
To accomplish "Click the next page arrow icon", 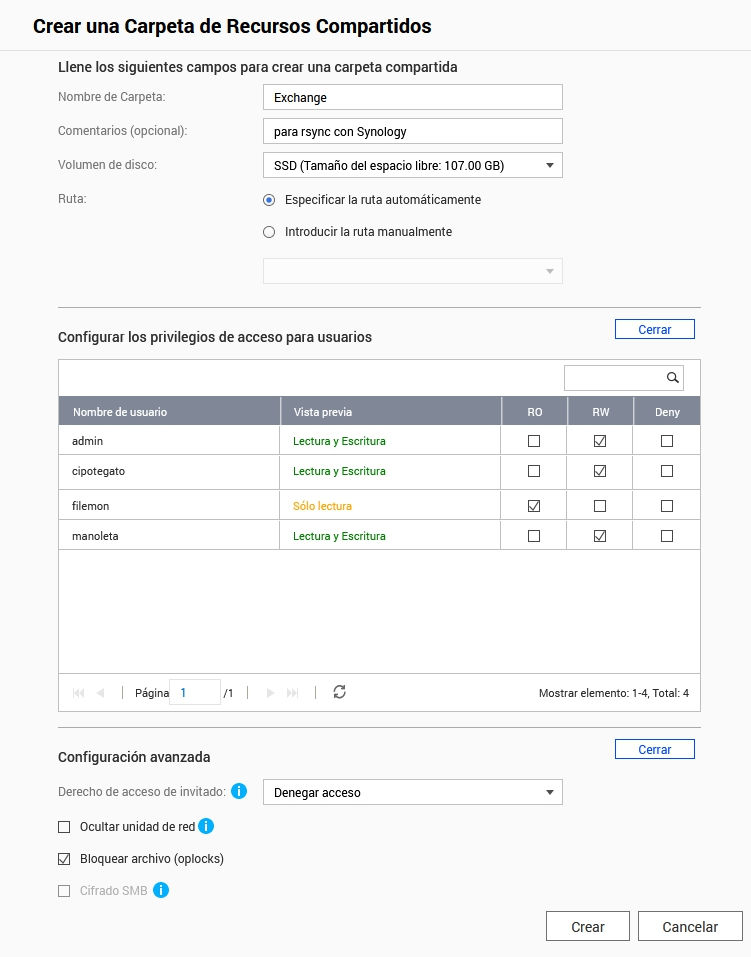I will click(270, 692).
